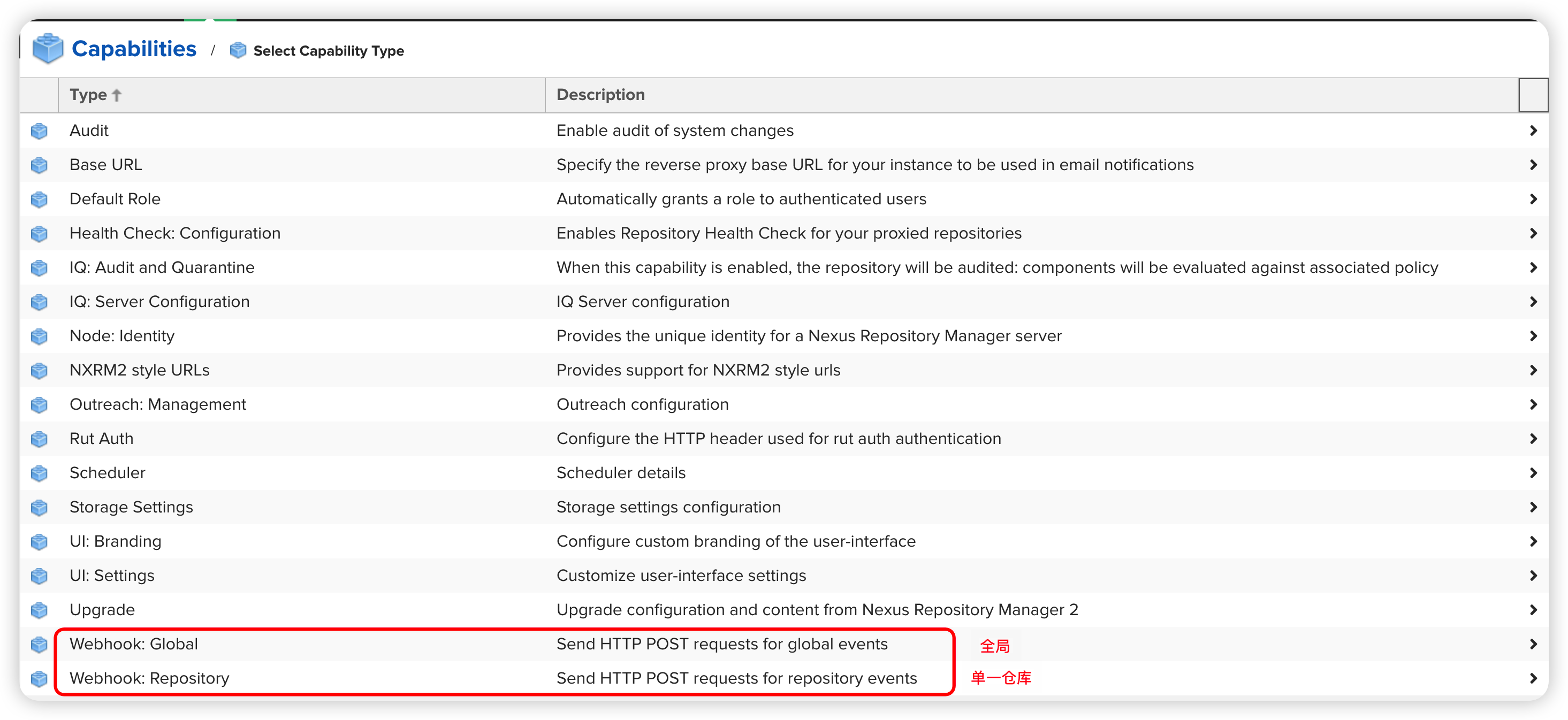This screenshot has height=720, width=1568.
Task: Click the cube icon next to Base URL
Action: (40, 165)
